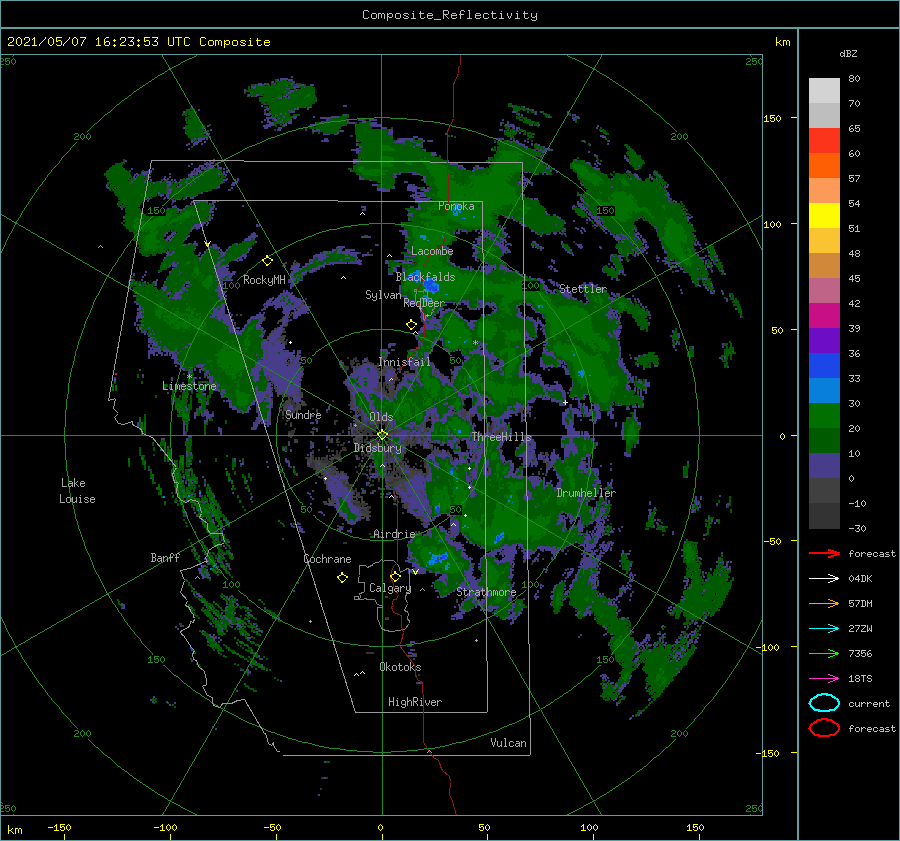Click the 54 dBZ yellow color swatch
The image size is (900, 841).
(x=824, y=215)
